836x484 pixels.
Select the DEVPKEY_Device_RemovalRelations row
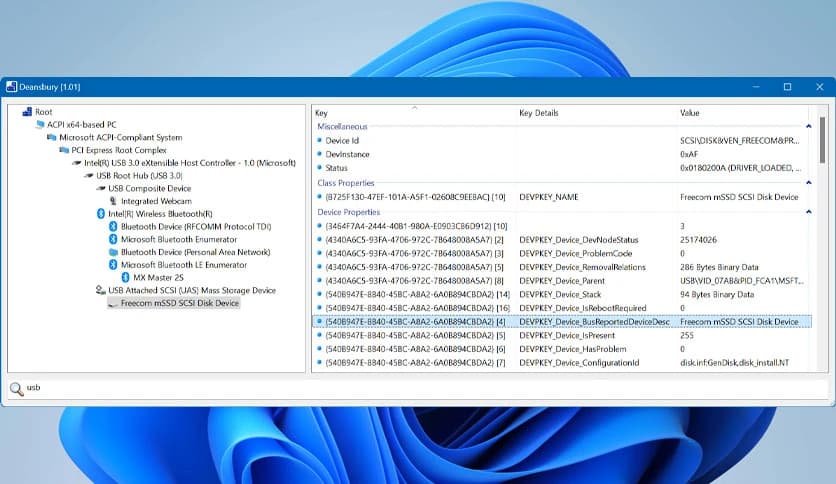coord(561,267)
